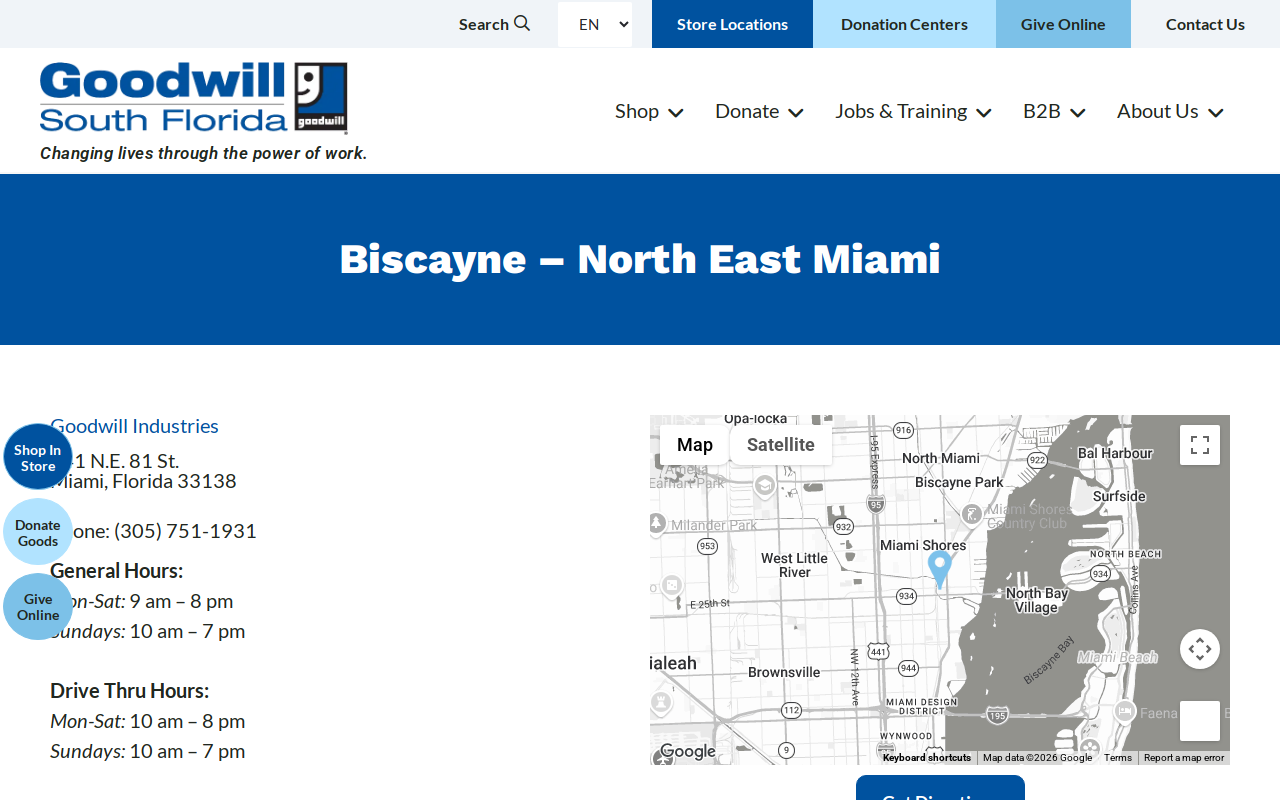
Task: Click the West Little River map label
Action: click(794, 565)
